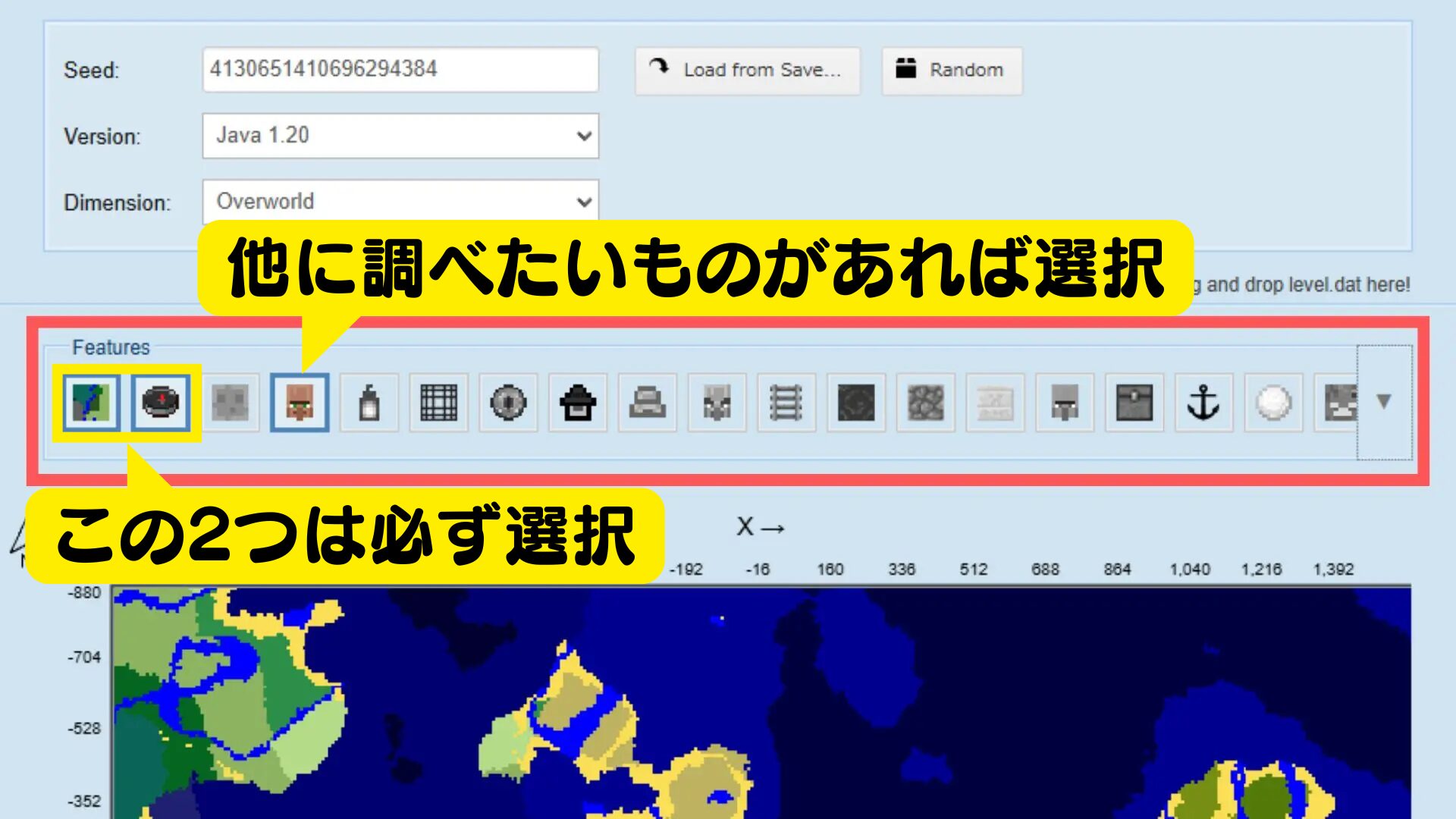
Task: Click the 'Version:' label
Action: (x=102, y=136)
